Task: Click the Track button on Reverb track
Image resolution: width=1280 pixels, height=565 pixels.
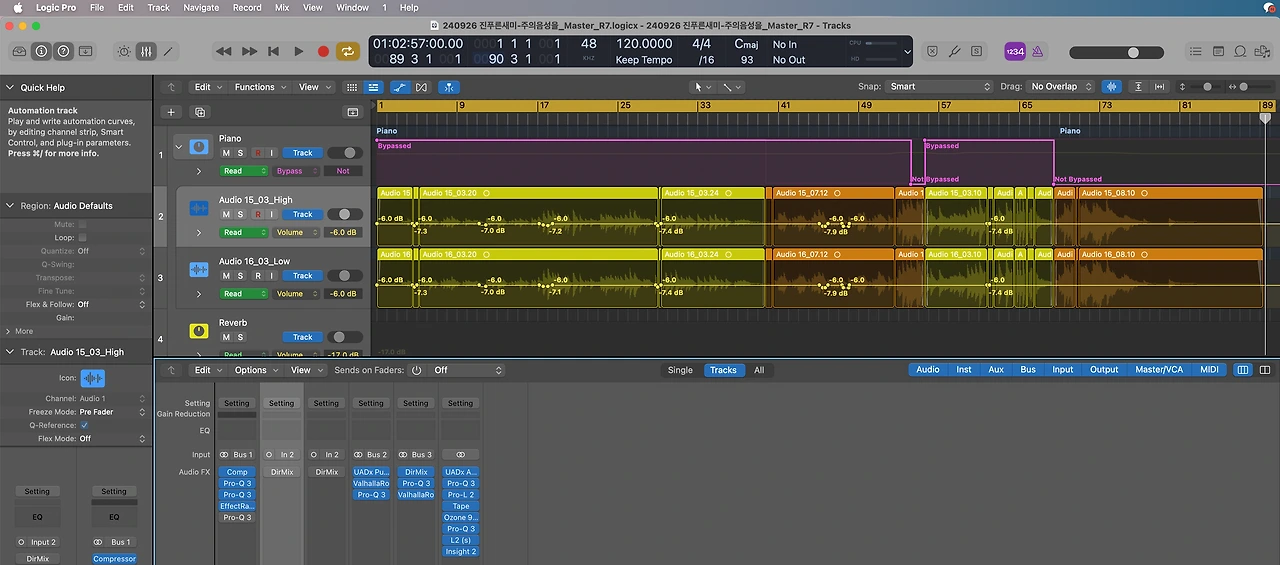Action: (x=302, y=337)
